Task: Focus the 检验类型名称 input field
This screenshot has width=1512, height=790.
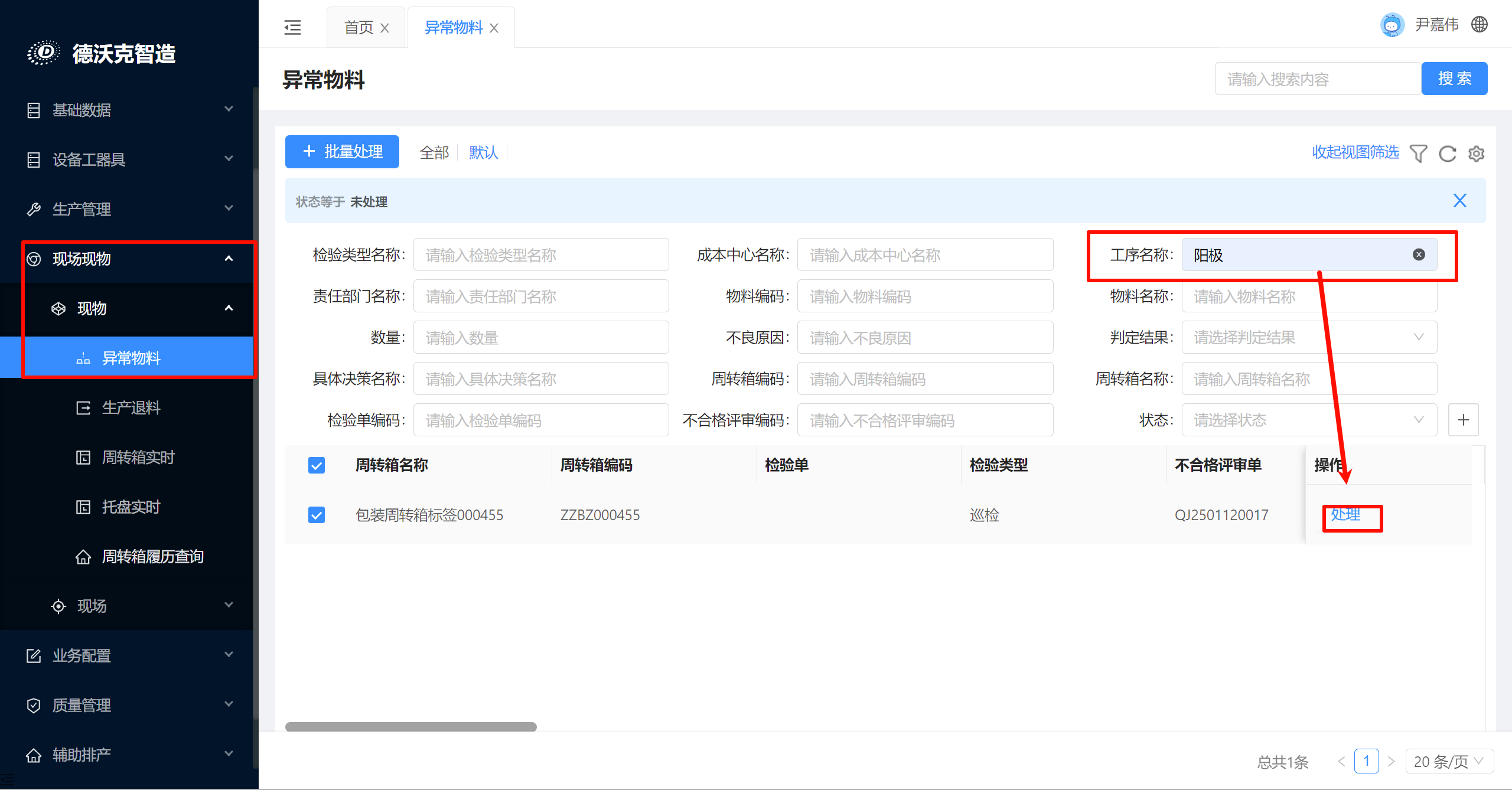Action: 541,254
